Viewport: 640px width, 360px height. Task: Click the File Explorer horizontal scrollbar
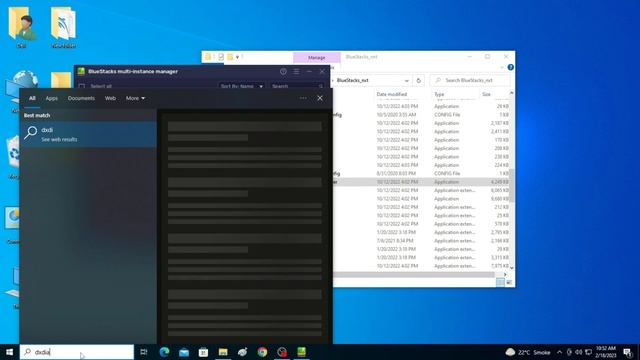(x=414, y=275)
